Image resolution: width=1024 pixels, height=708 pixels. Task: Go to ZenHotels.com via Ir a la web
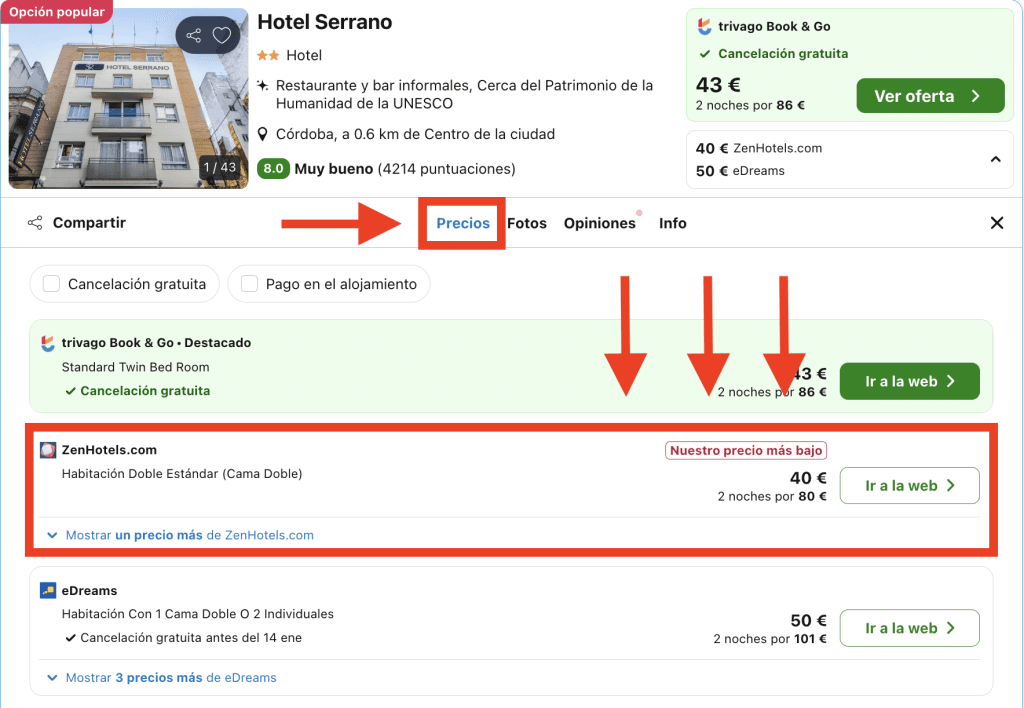tap(909, 486)
